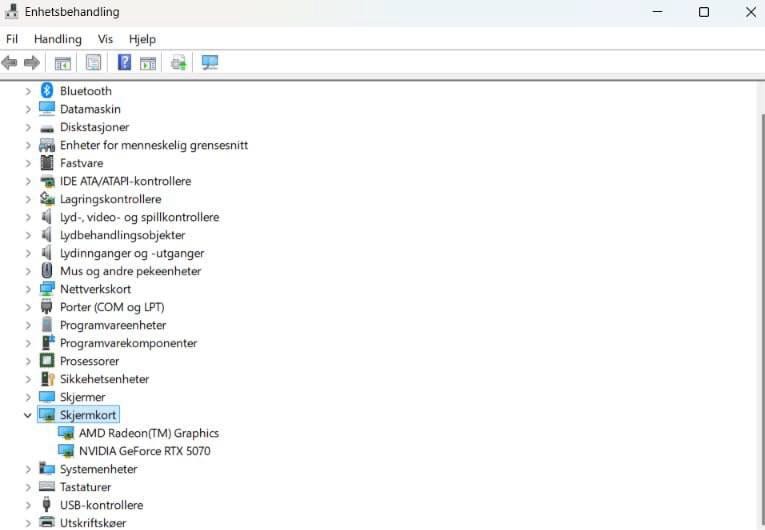Select the Fastvare label
This screenshot has height=530, width=765.
81,163
